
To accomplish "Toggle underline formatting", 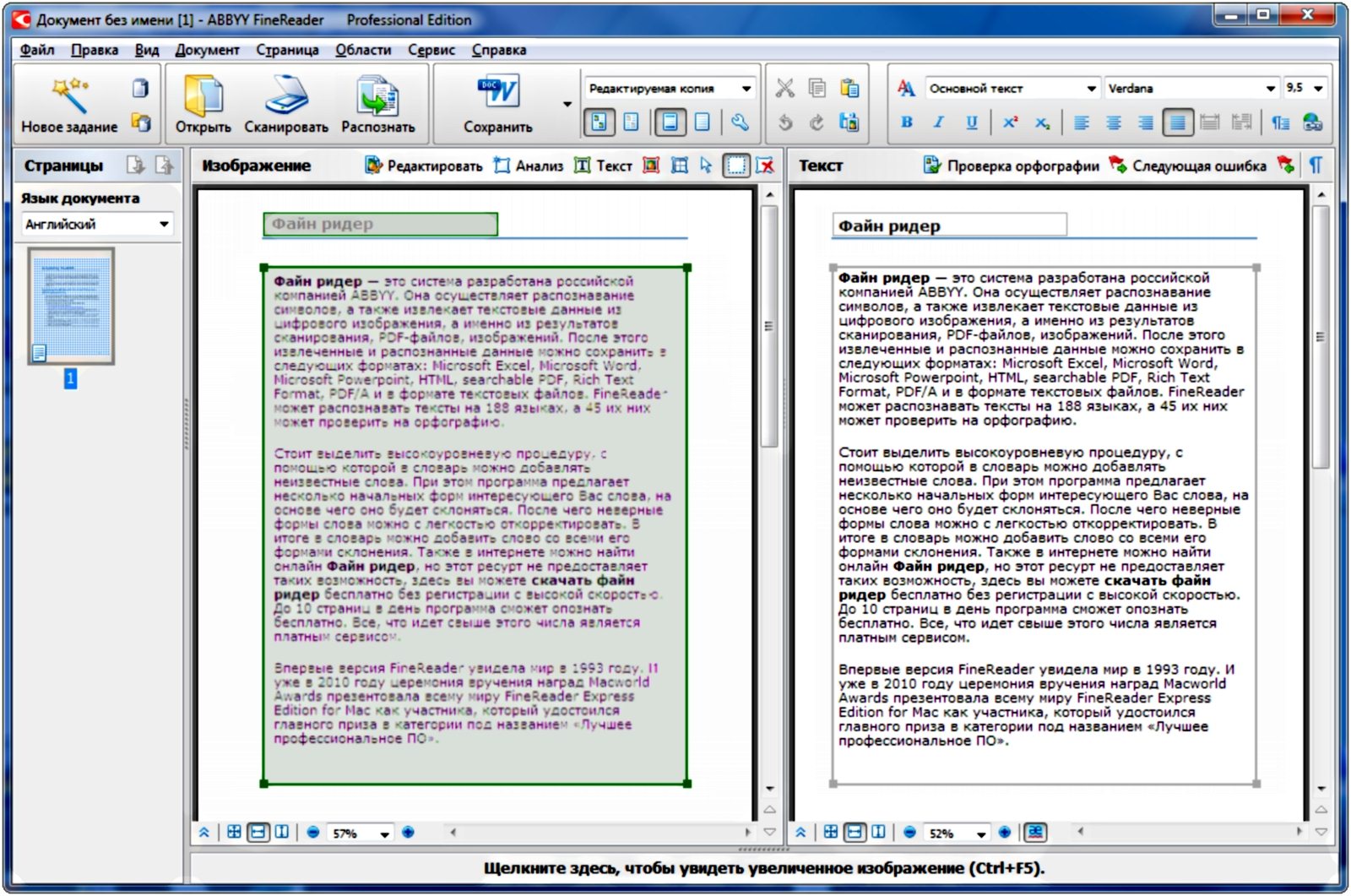I will coord(972,122).
